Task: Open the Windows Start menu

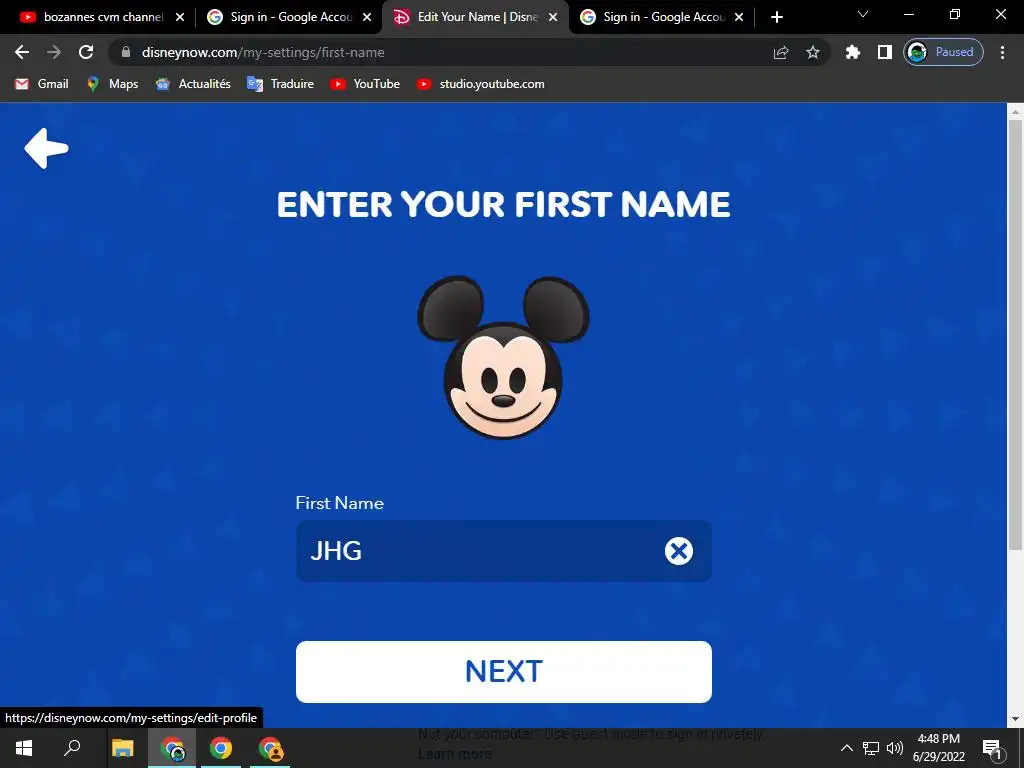Action: 24,748
